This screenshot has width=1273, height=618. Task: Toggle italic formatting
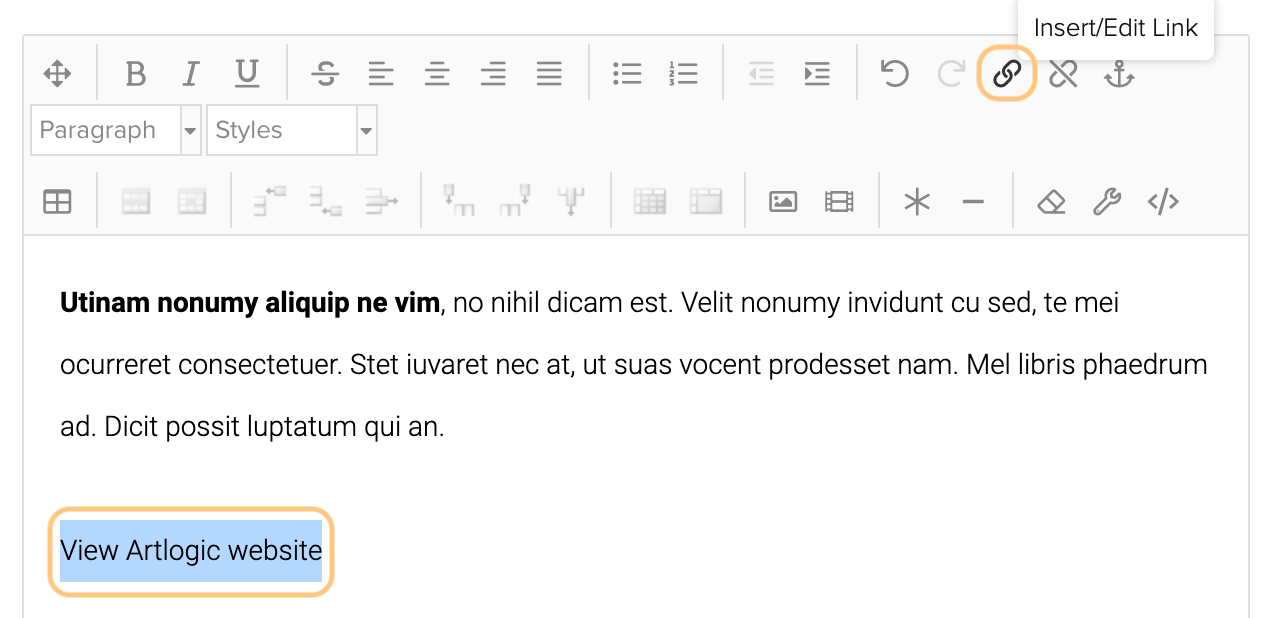pyautogui.click(x=191, y=73)
